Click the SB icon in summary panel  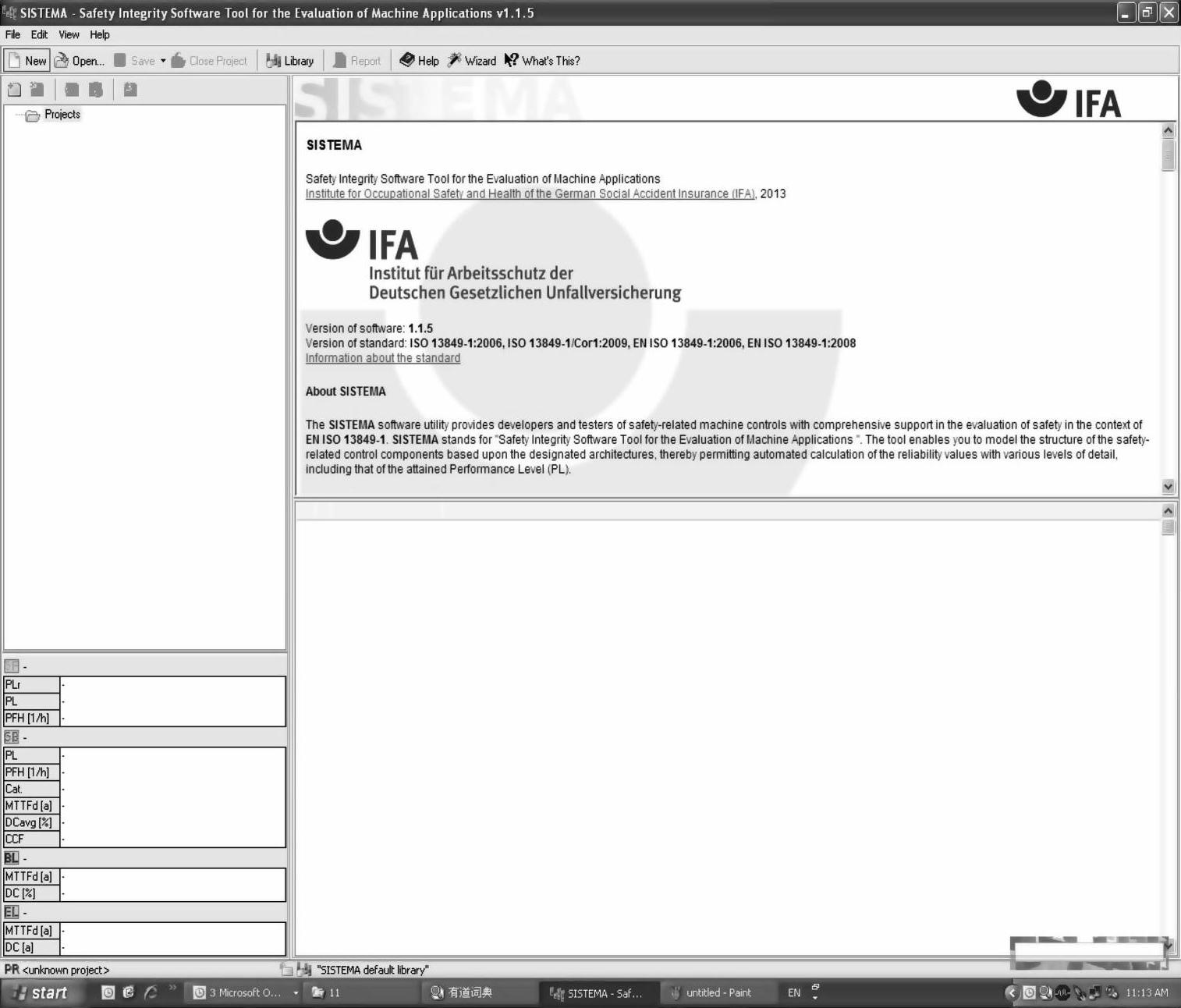coord(11,737)
